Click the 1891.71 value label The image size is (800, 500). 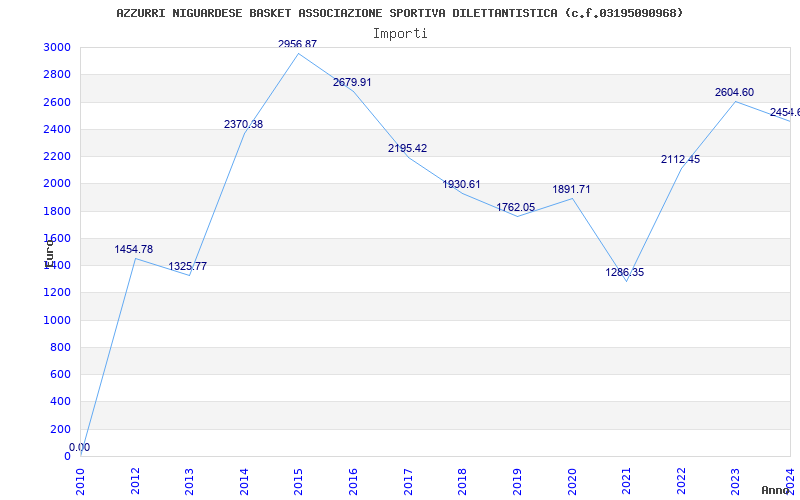[571, 189]
